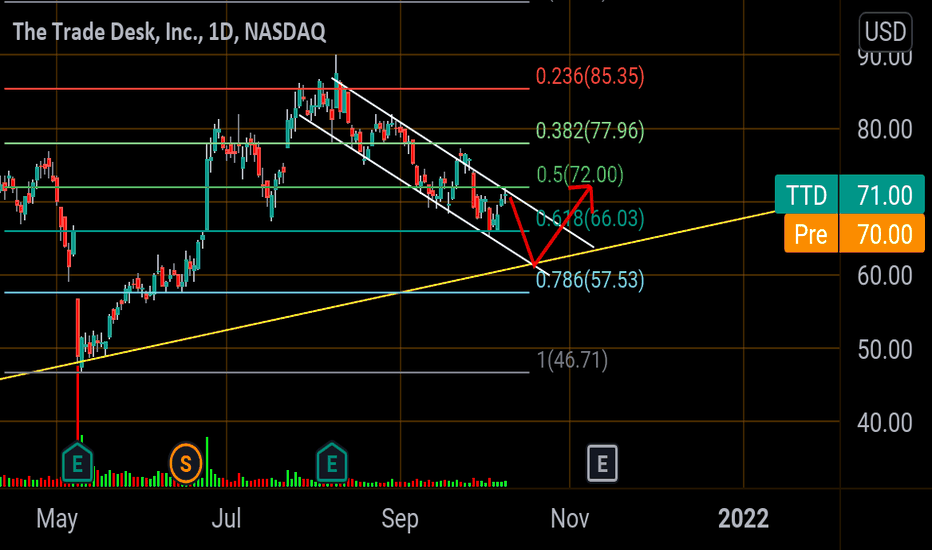The width and height of the screenshot is (932, 550).
Task: Click the orange split S marker
Action: click(x=185, y=463)
